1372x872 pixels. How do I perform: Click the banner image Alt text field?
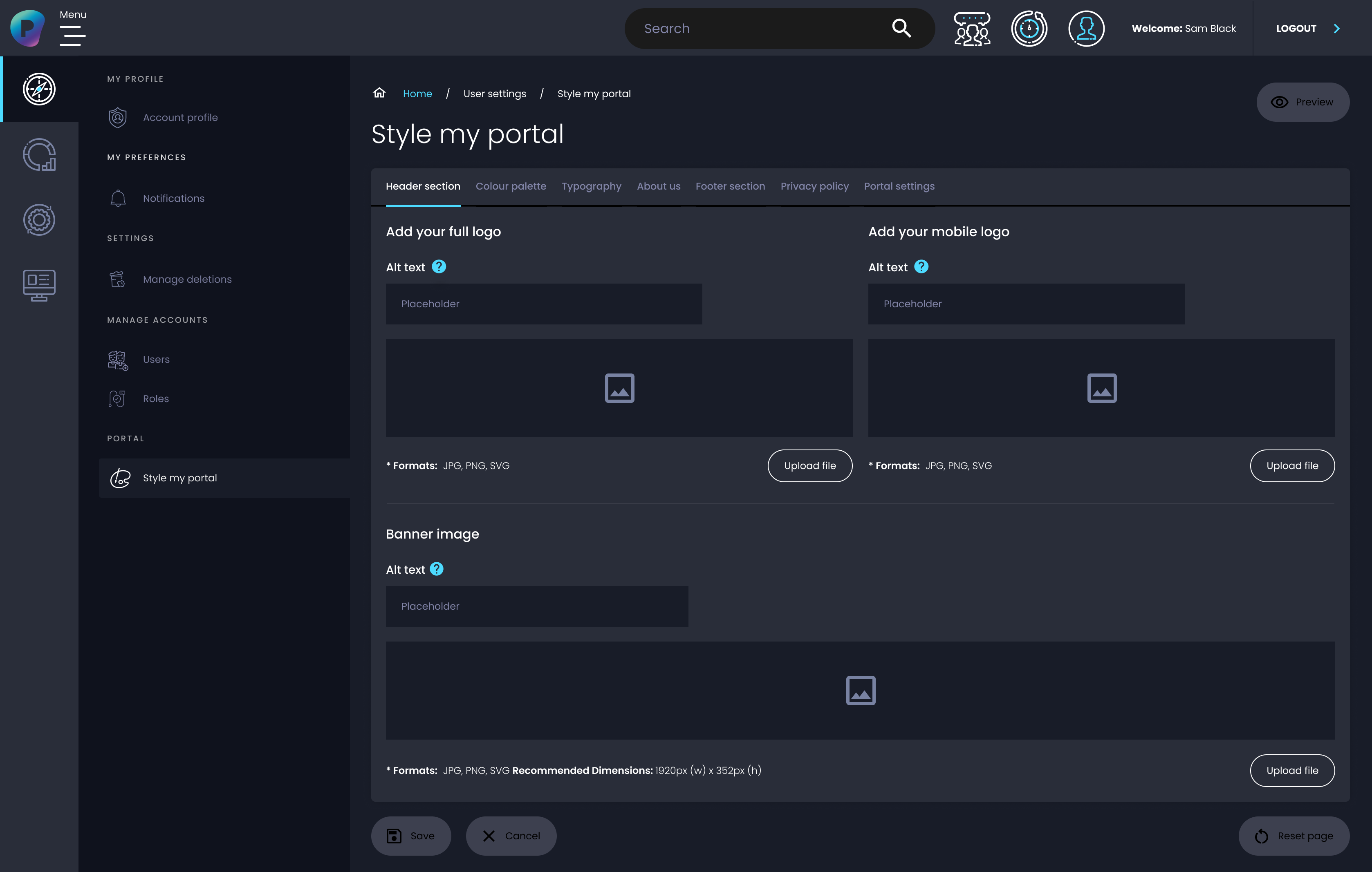537,606
